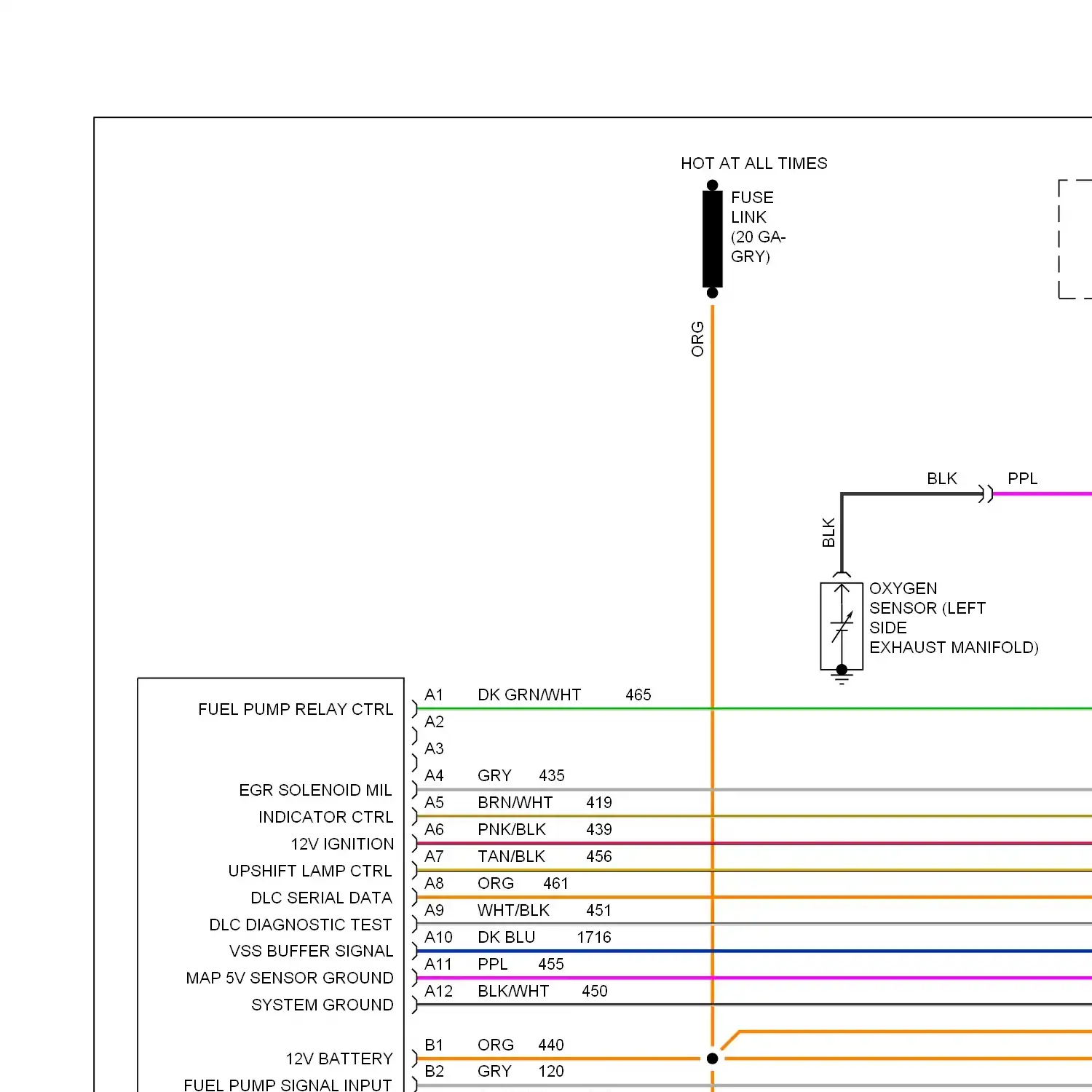Click the oxygen sensor ground symbol

pyautogui.click(x=842, y=676)
